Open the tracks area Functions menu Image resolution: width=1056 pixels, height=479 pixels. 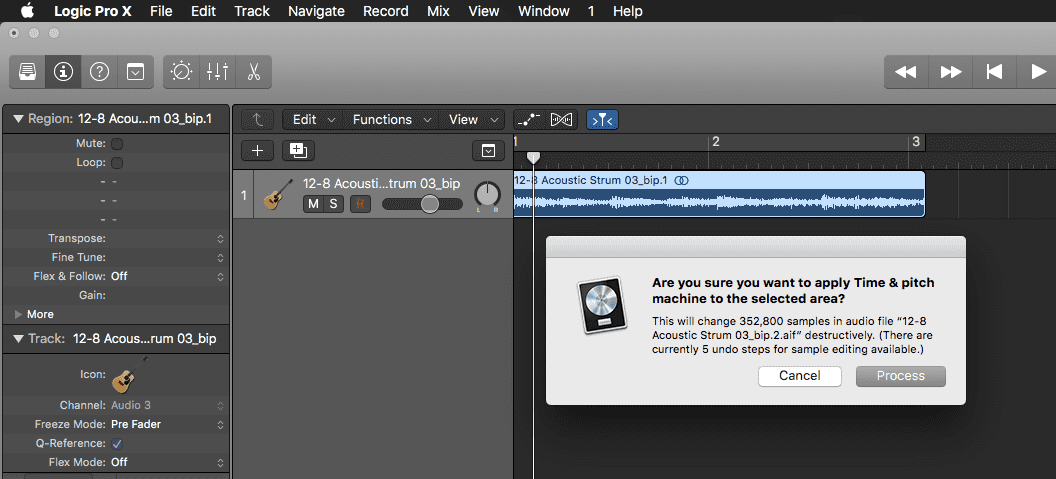point(391,120)
